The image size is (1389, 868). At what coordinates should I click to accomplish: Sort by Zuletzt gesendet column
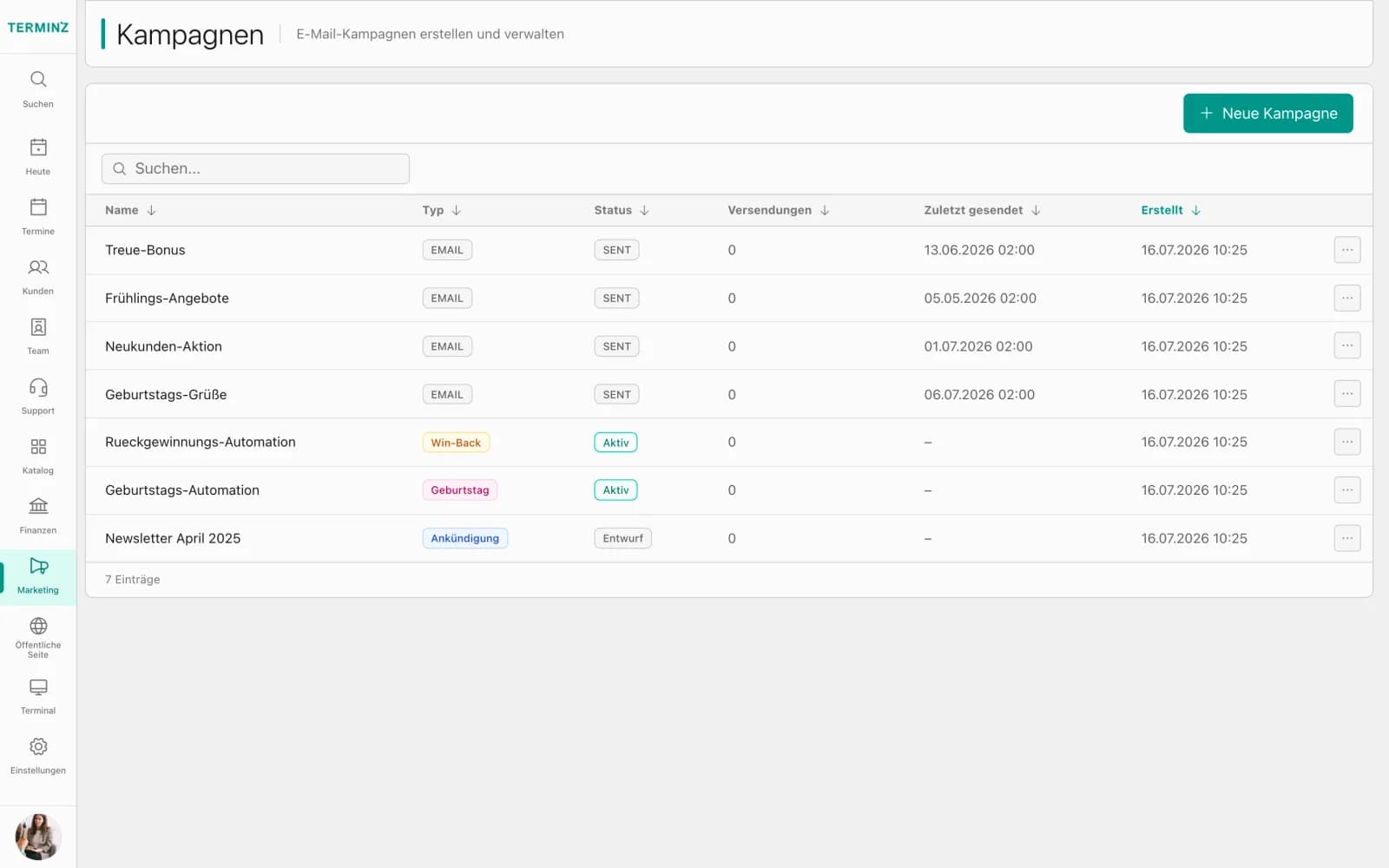[x=982, y=210]
